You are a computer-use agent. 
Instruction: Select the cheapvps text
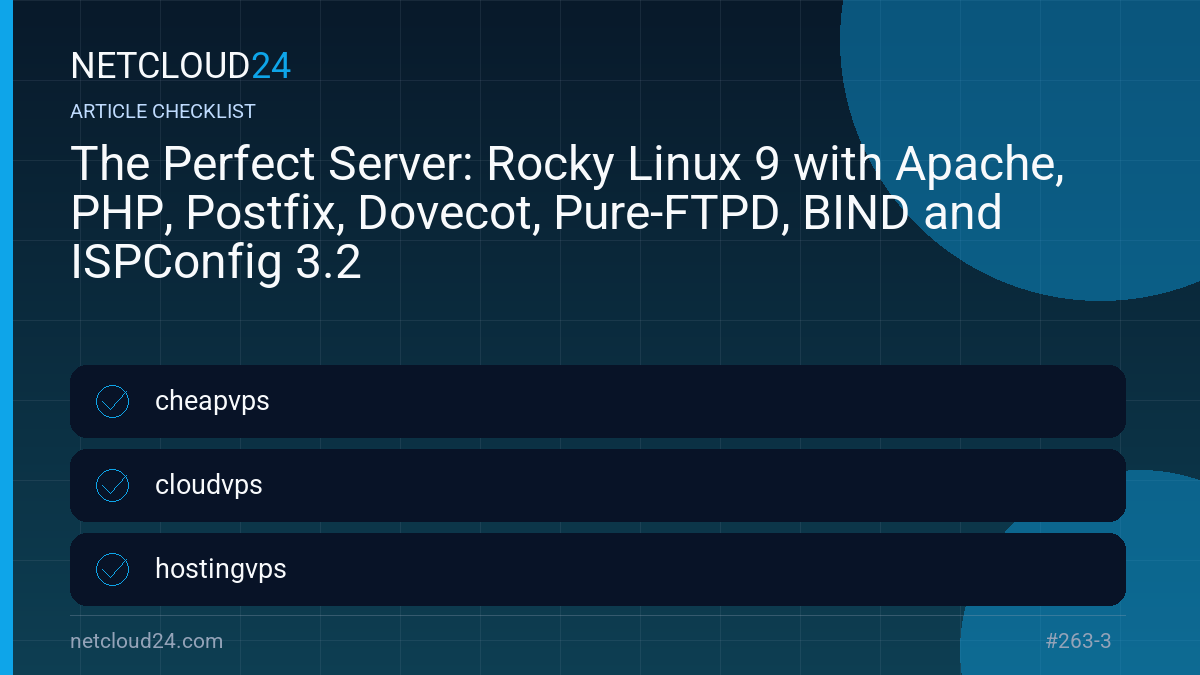click(x=212, y=402)
